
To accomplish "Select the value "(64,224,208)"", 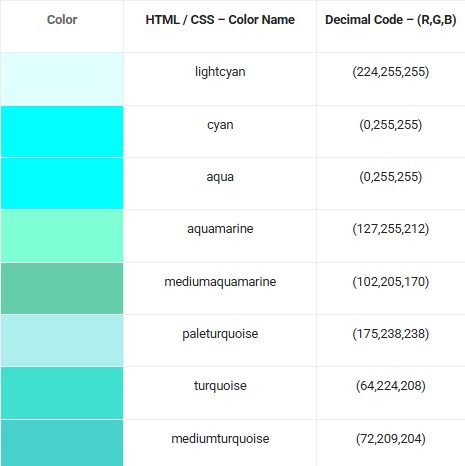I will (x=391, y=386).
